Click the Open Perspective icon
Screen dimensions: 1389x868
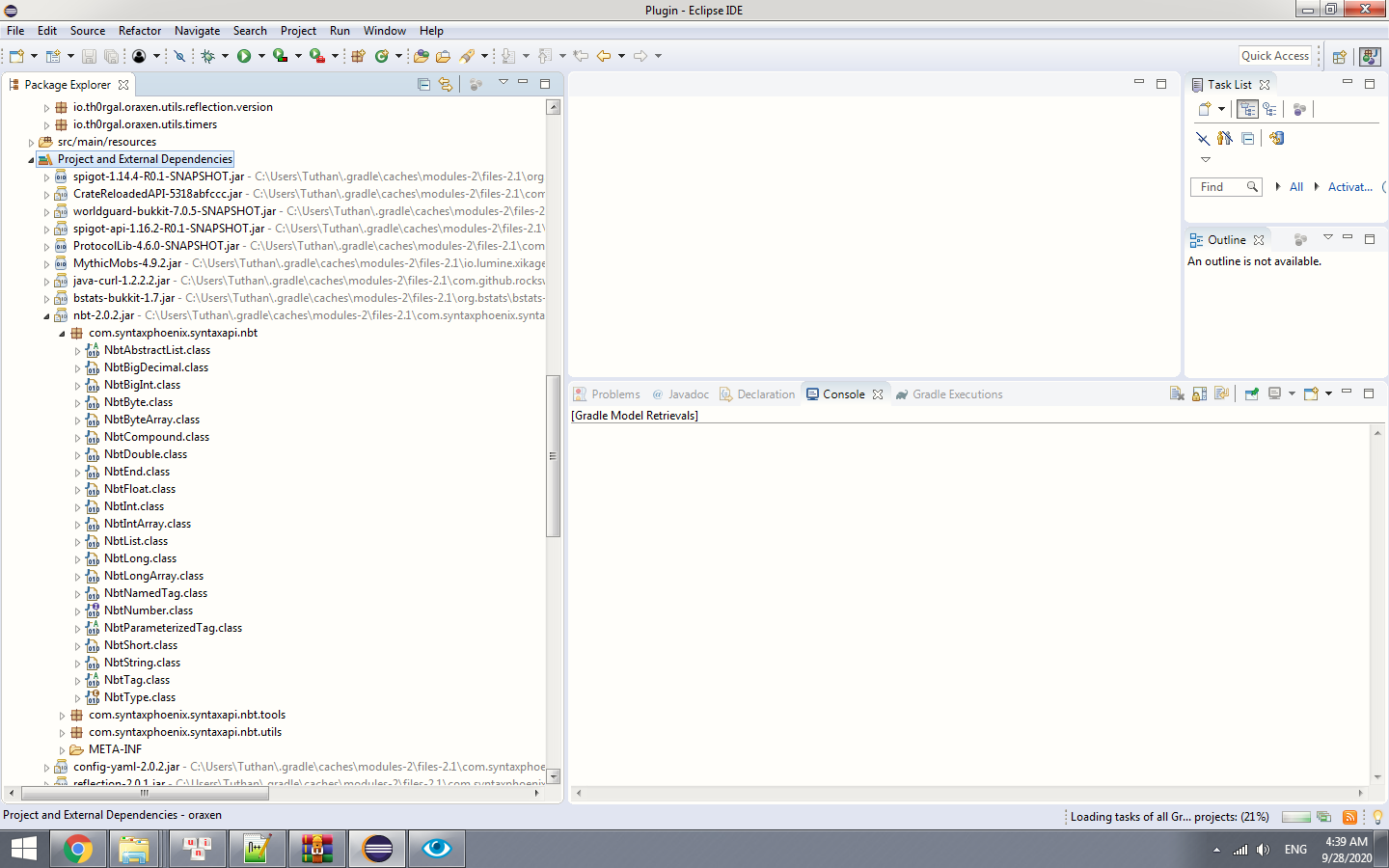click(x=1339, y=57)
